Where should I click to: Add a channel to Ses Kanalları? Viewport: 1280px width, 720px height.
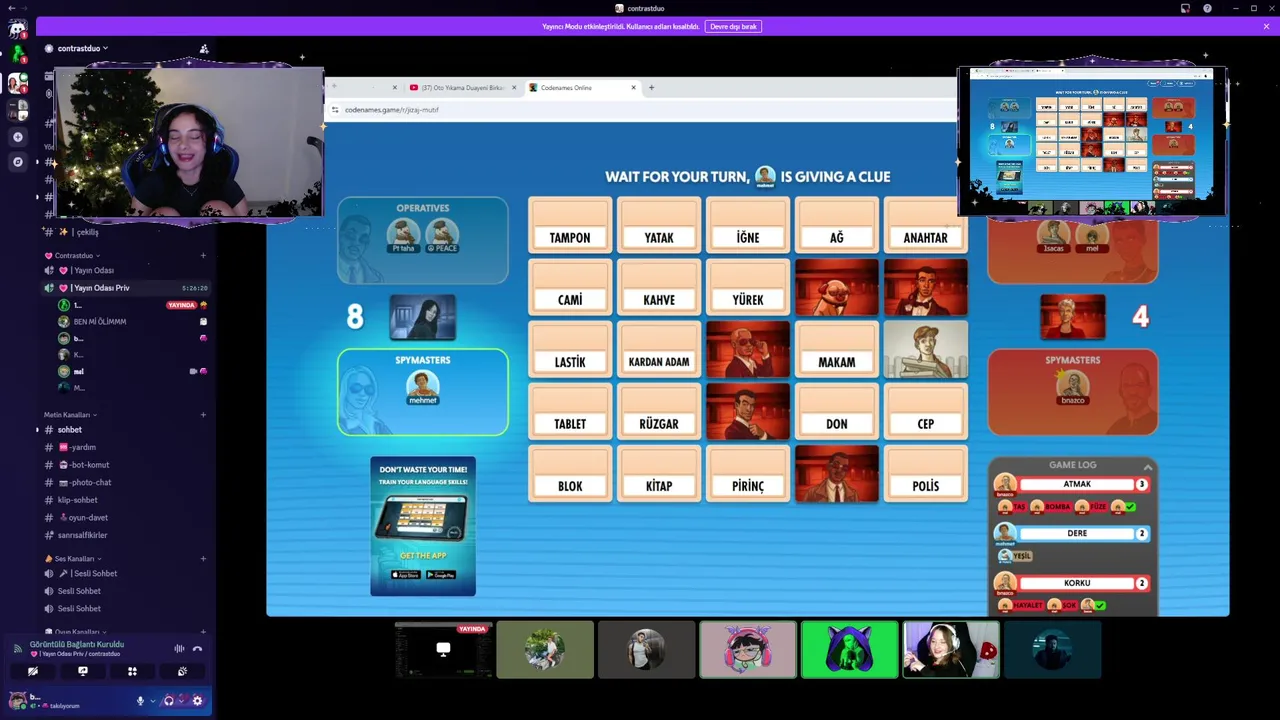tap(203, 558)
